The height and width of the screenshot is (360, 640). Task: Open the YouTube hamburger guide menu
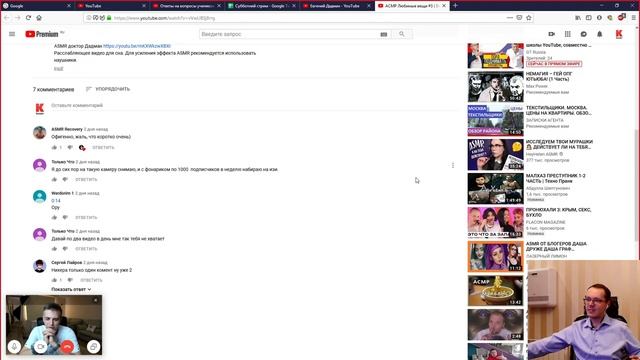pos(12,34)
